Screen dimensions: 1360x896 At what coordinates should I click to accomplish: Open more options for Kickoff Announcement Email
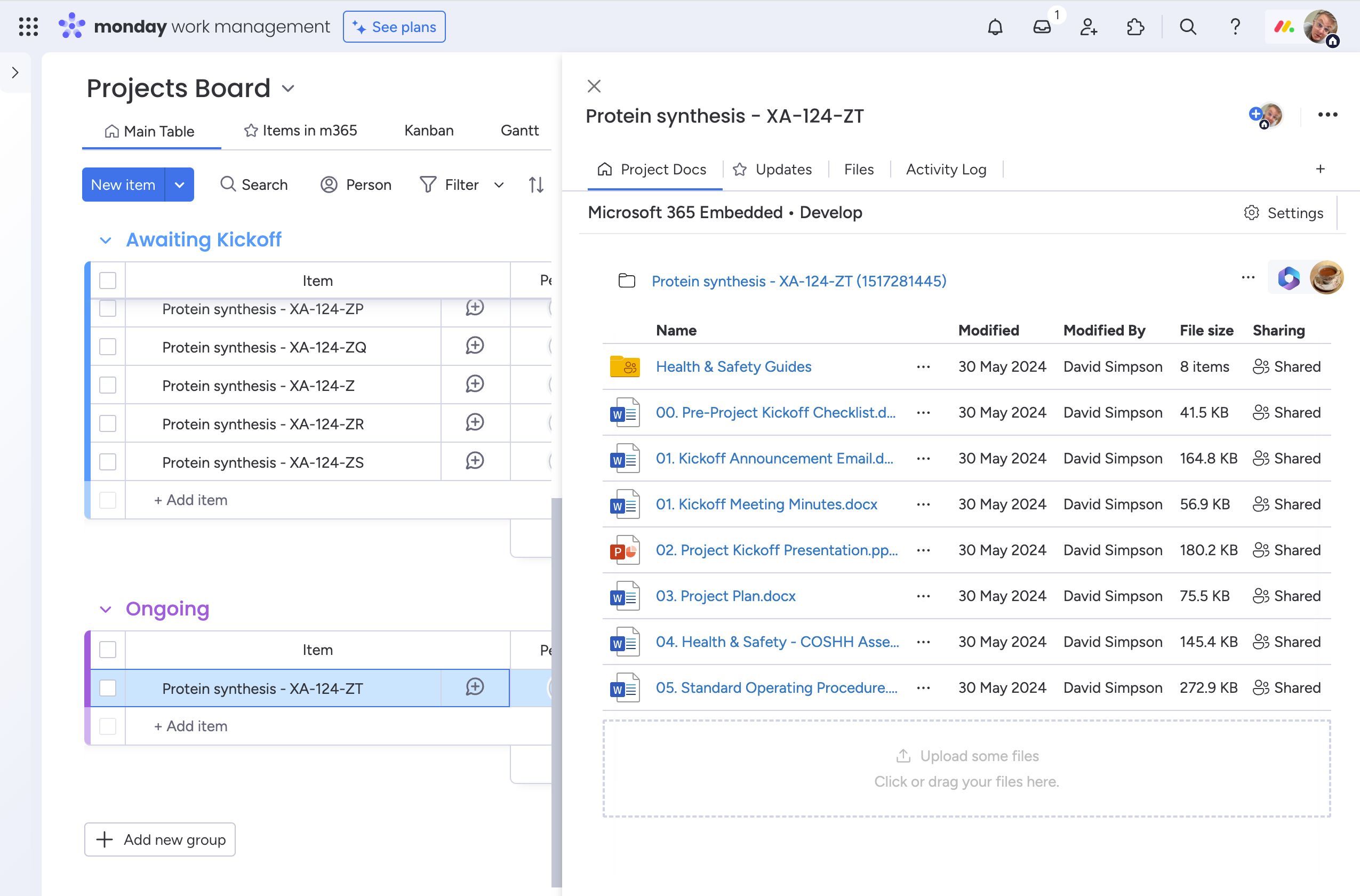(x=923, y=459)
